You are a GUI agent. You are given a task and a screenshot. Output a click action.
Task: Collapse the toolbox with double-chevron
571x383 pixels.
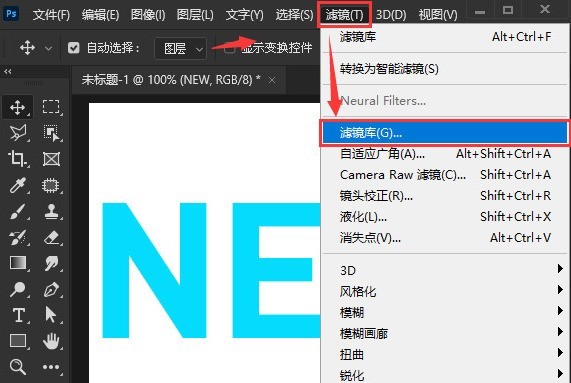[x=8, y=72]
